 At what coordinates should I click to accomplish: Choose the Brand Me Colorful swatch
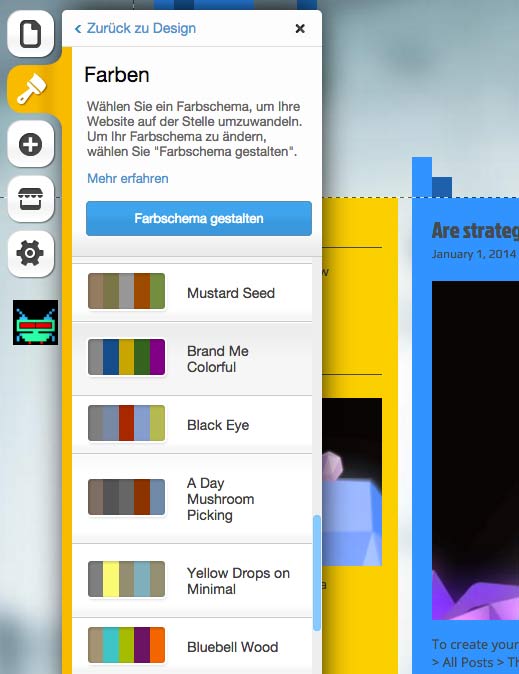192,358
